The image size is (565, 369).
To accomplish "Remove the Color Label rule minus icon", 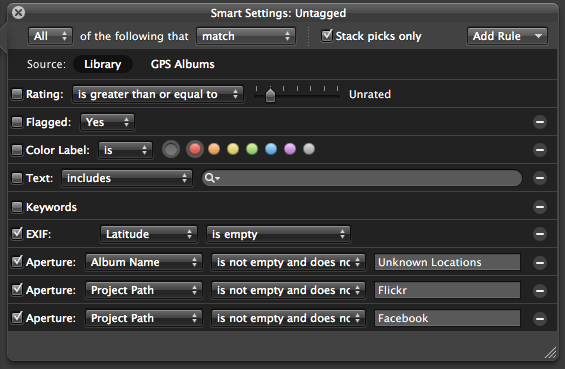I will click(x=539, y=150).
